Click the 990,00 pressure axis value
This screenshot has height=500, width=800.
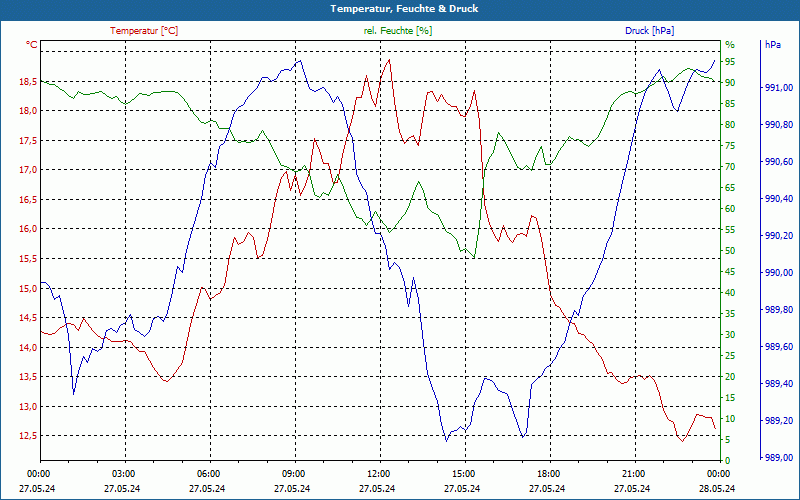779,273
